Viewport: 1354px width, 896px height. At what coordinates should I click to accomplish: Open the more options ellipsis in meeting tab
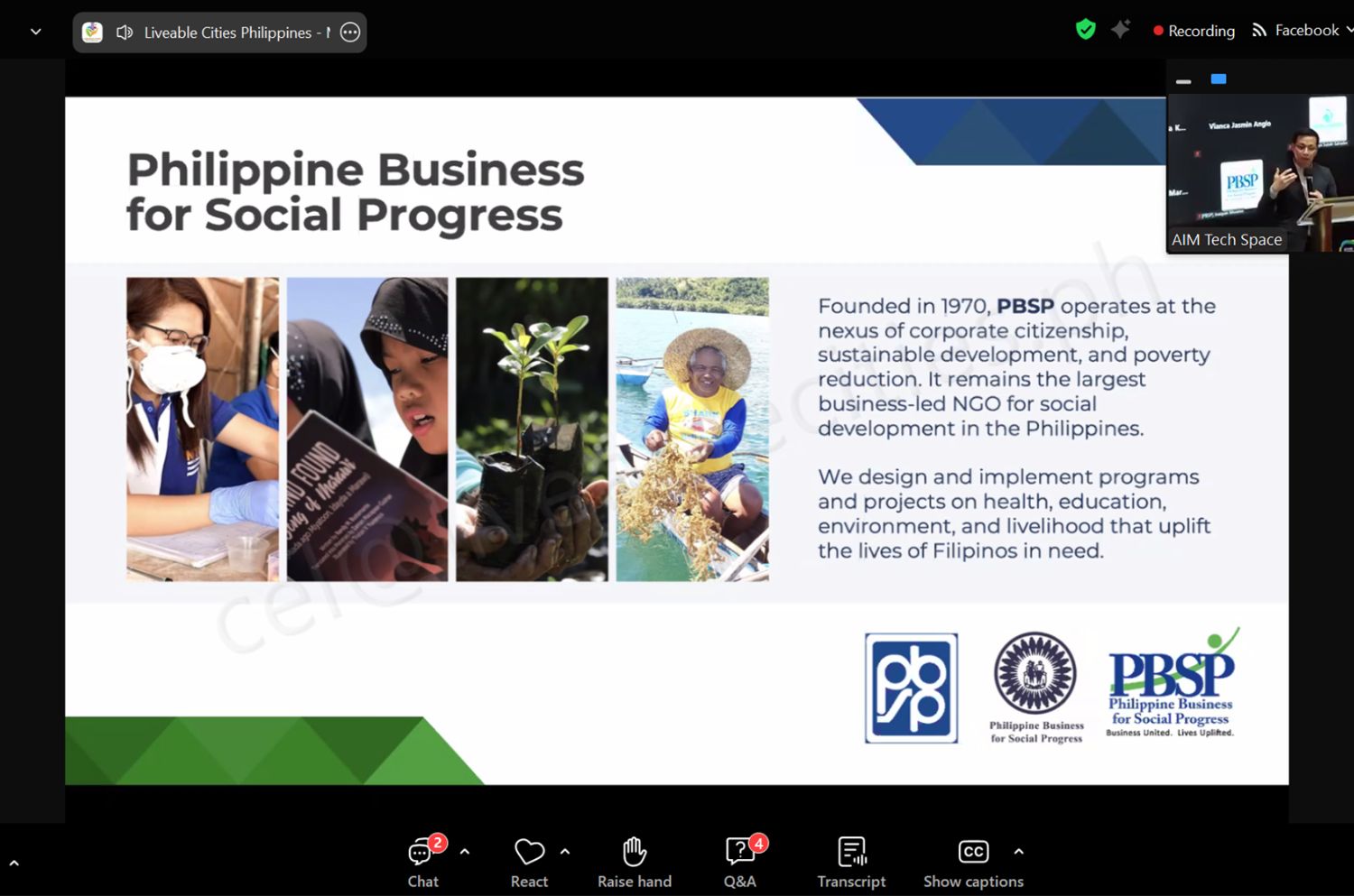pos(350,32)
